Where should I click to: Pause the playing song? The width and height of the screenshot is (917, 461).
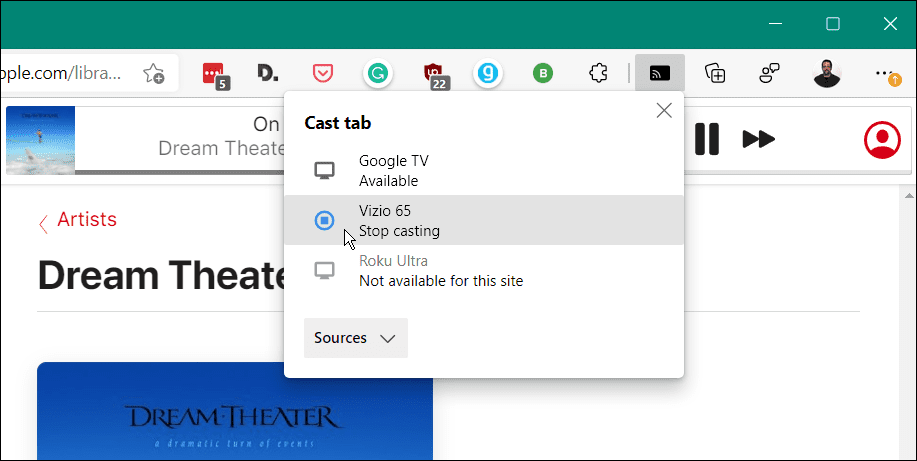point(706,139)
